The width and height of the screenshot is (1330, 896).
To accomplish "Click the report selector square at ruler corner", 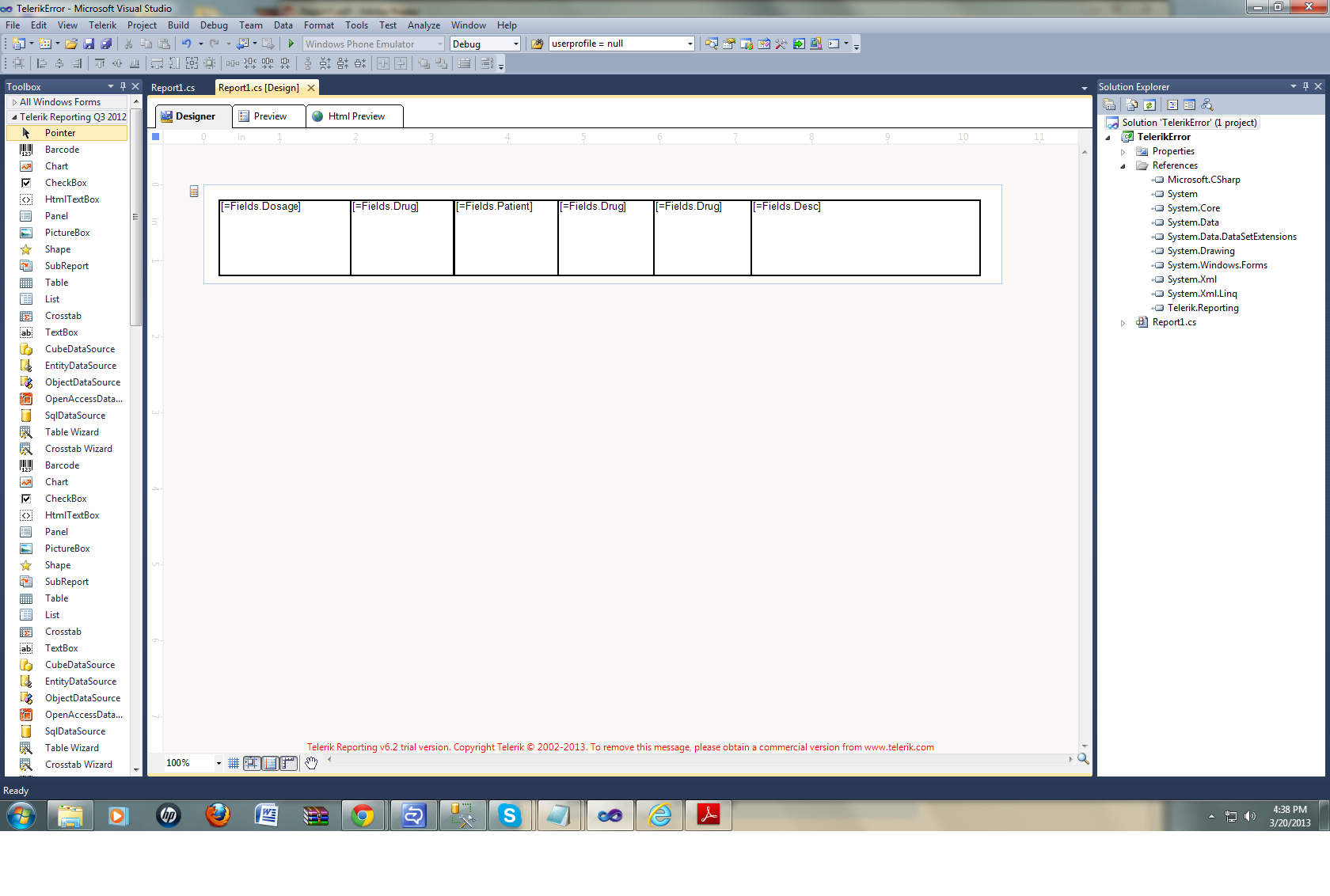I will coord(156,137).
